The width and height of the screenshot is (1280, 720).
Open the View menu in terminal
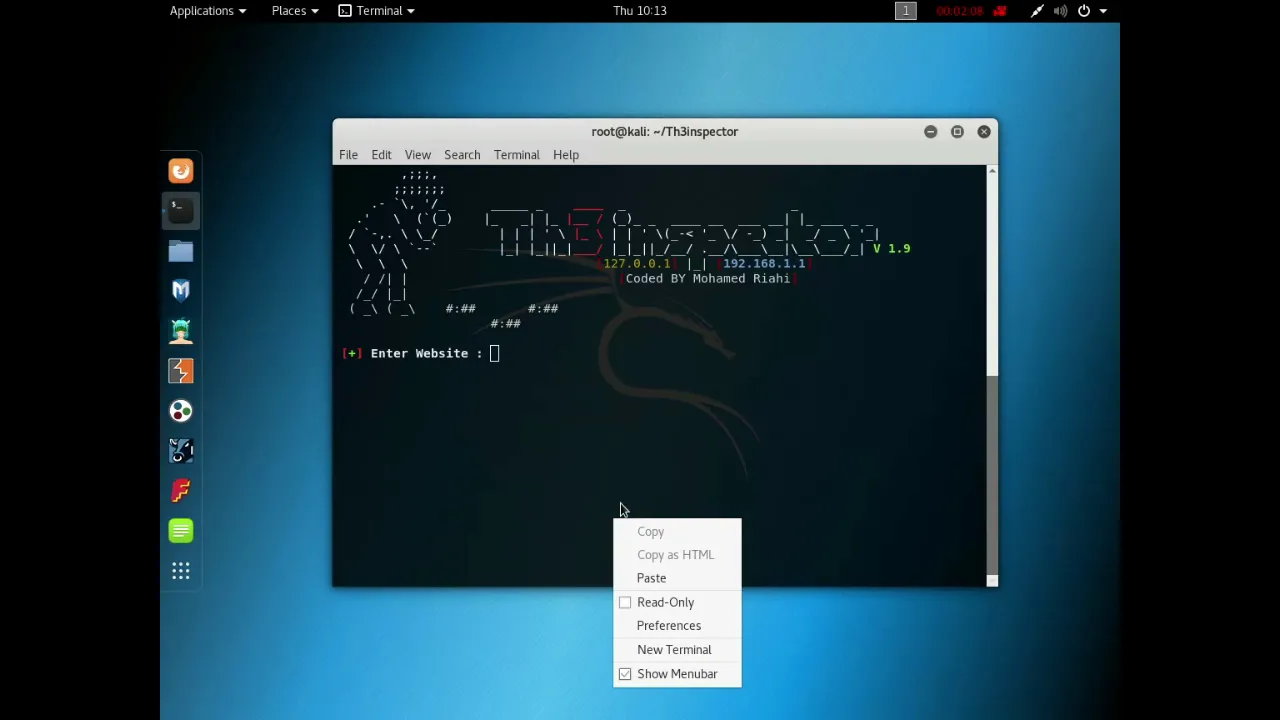pyautogui.click(x=418, y=155)
